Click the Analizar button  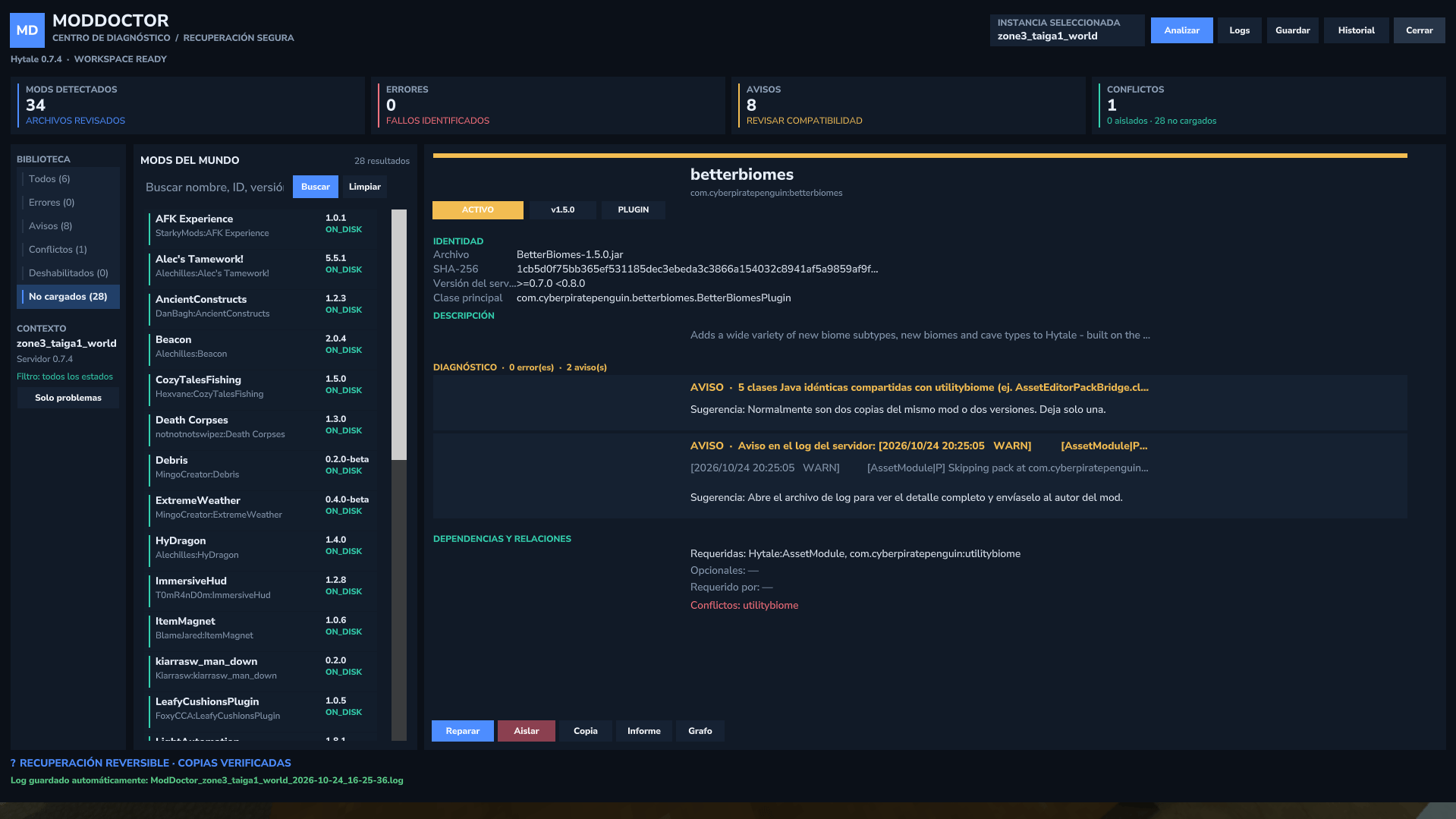[x=1181, y=30]
